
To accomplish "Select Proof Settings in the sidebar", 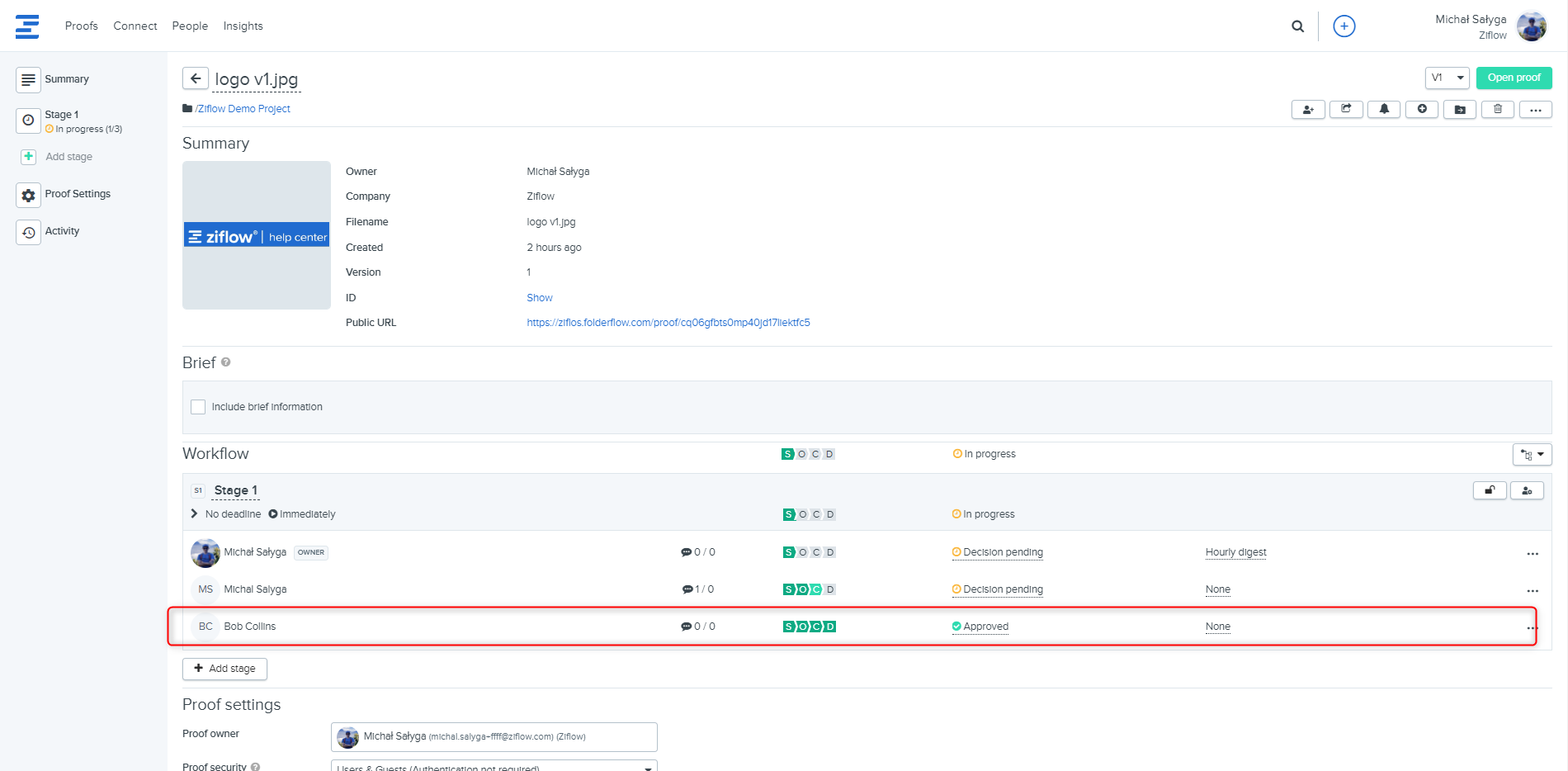I will point(78,194).
